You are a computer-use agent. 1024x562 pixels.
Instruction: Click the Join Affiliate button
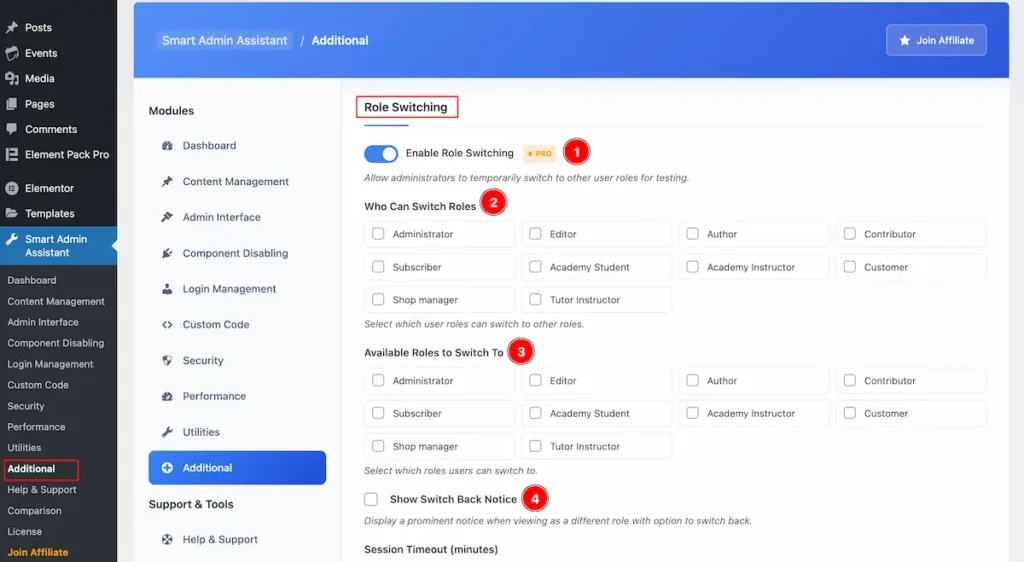pos(936,40)
